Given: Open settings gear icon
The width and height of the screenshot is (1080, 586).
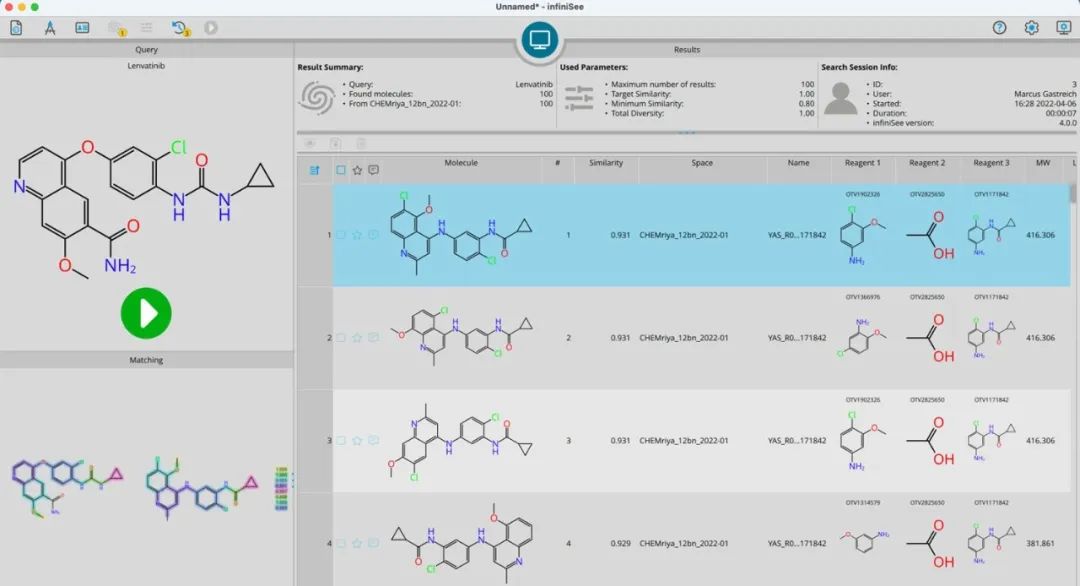Looking at the screenshot, I should click(x=1031, y=28).
